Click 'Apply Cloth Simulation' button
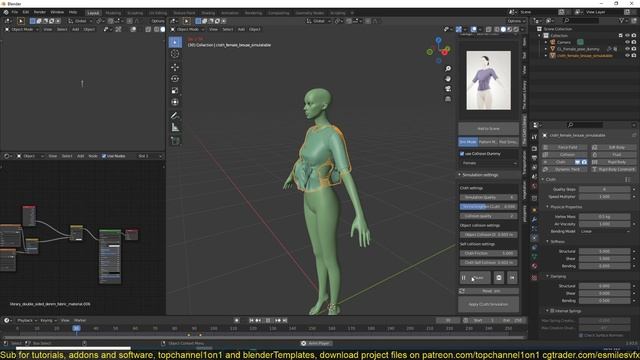This screenshot has height=360, width=640. tap(489, 304)
